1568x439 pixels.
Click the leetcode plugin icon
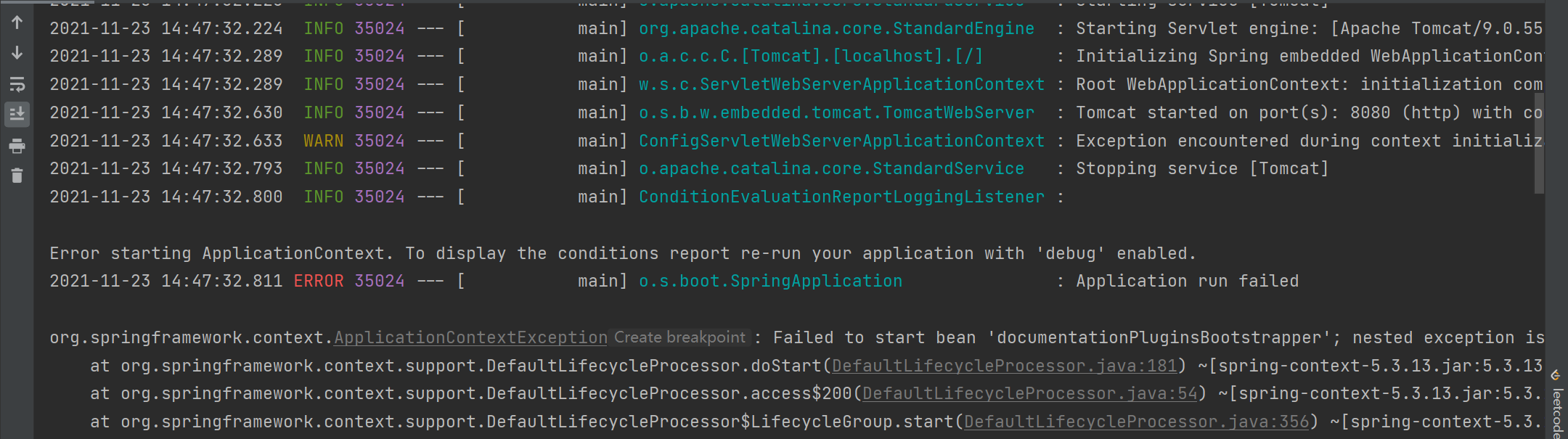click(x=1555, y=375)
